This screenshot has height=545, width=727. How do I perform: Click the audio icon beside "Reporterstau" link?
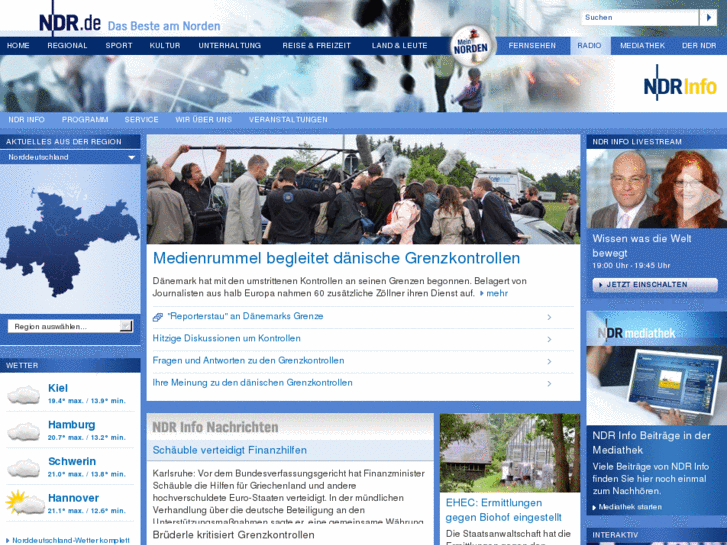coord(158,317)
